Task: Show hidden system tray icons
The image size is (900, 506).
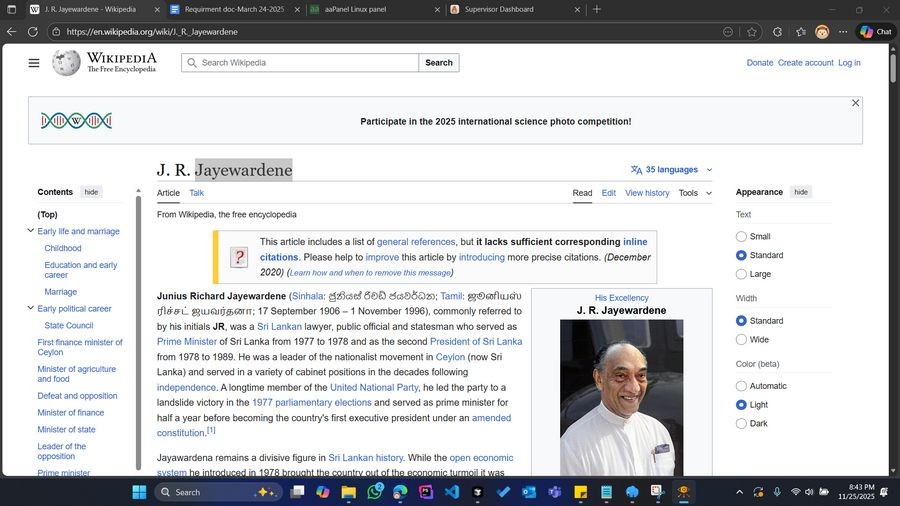Action: [x=739, y=492]
